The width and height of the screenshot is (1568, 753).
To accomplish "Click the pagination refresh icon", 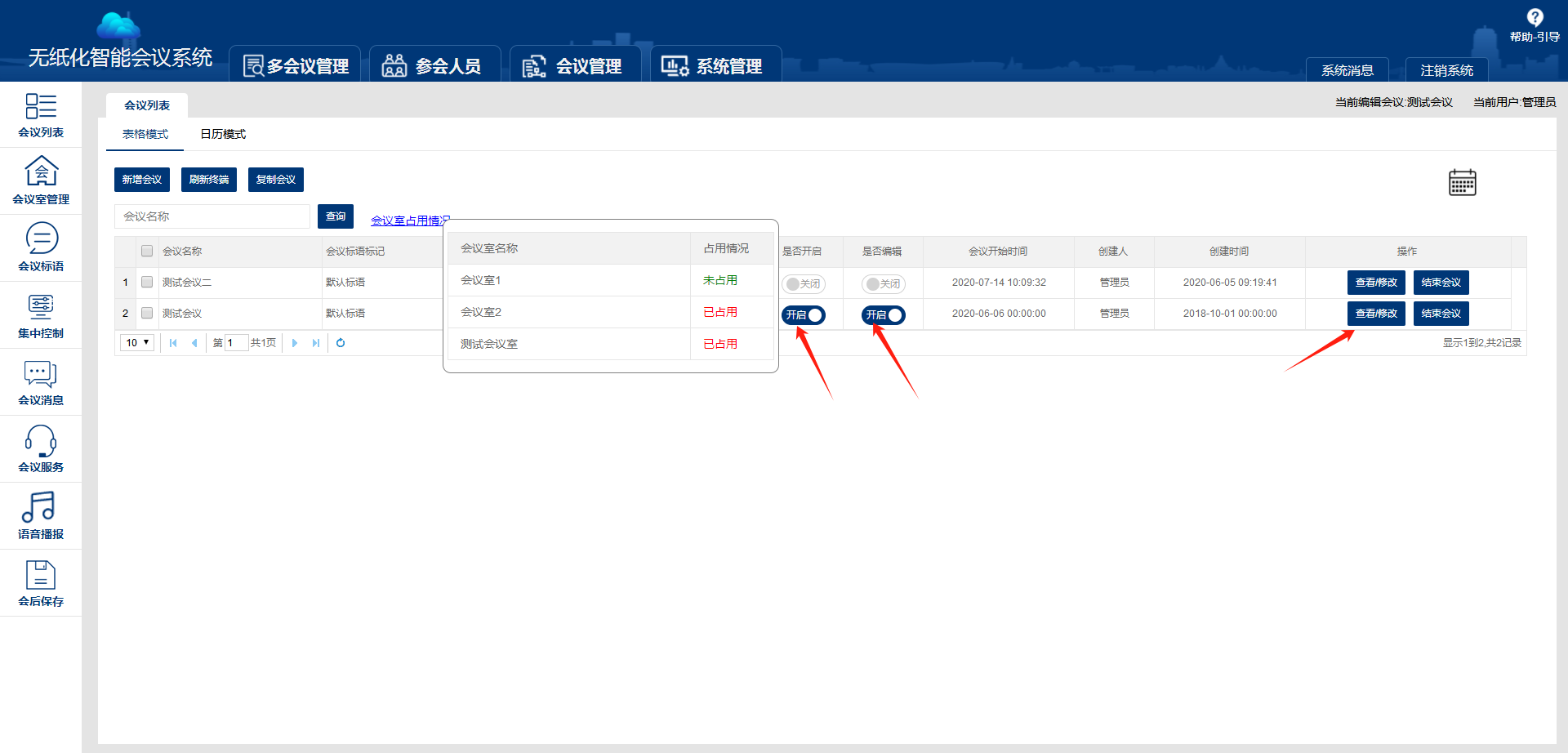I will (341, 343).
